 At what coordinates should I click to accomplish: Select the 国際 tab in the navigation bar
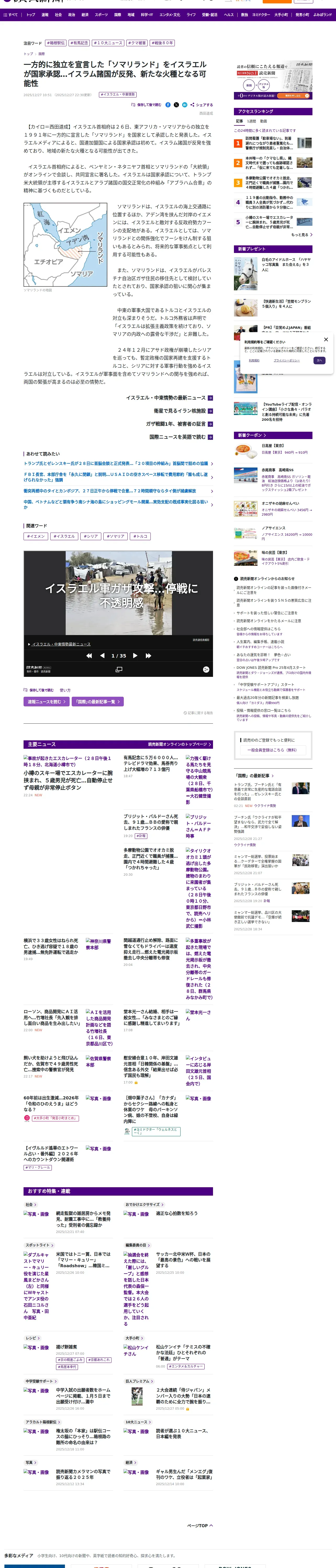[118, 15]
